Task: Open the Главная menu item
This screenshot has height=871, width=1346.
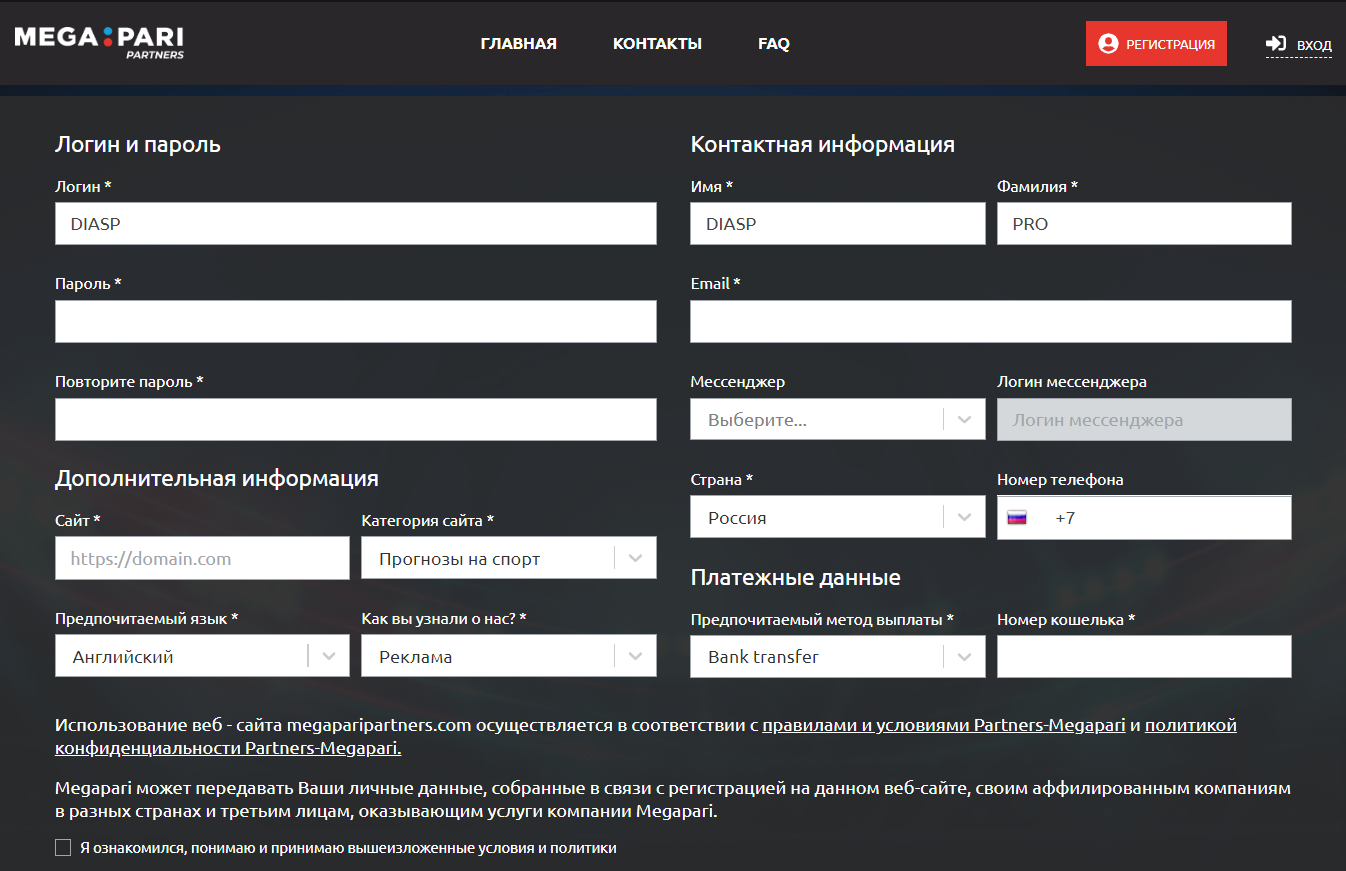Action: [518, 44]
